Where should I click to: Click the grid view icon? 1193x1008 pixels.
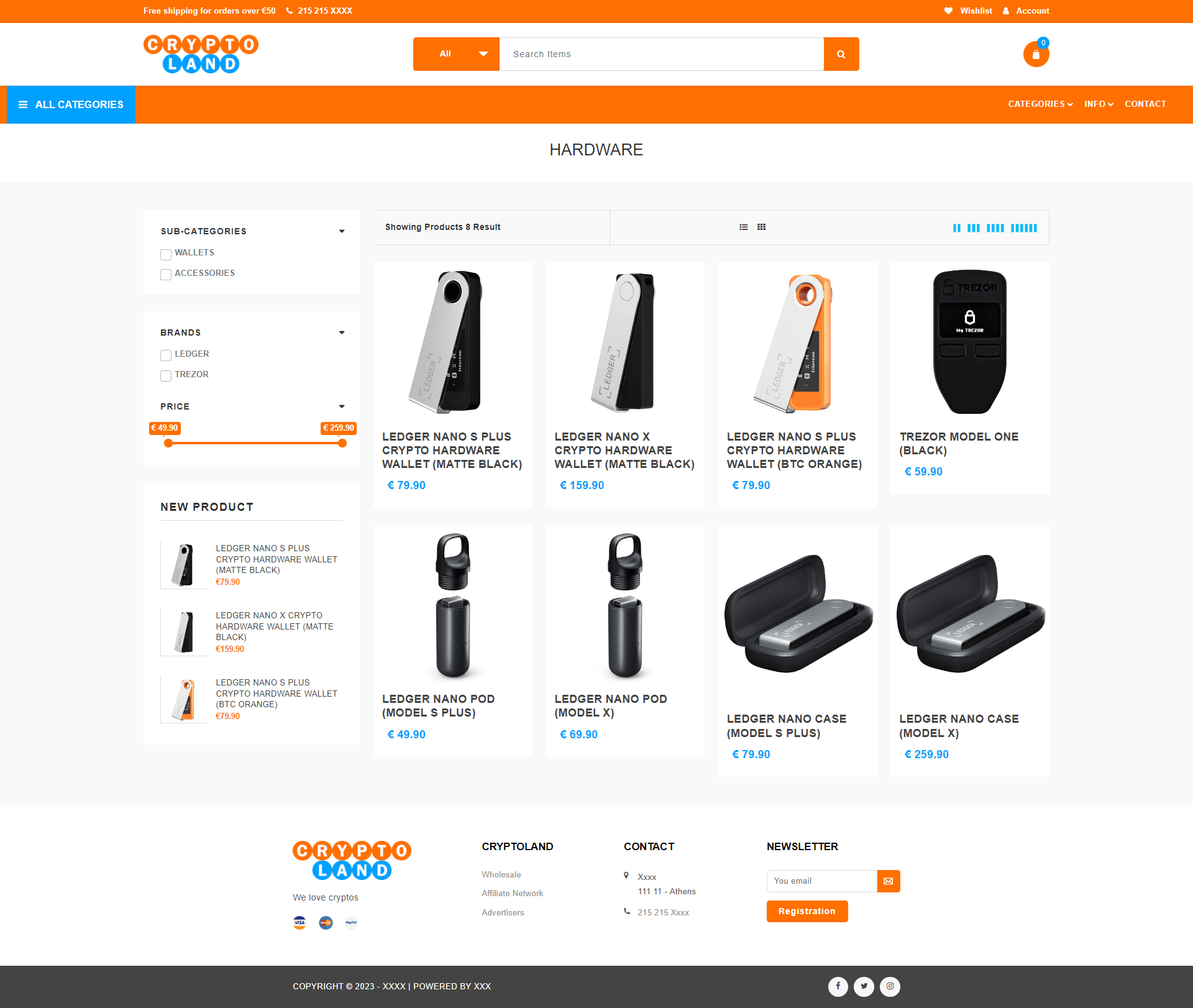(761, 227)
